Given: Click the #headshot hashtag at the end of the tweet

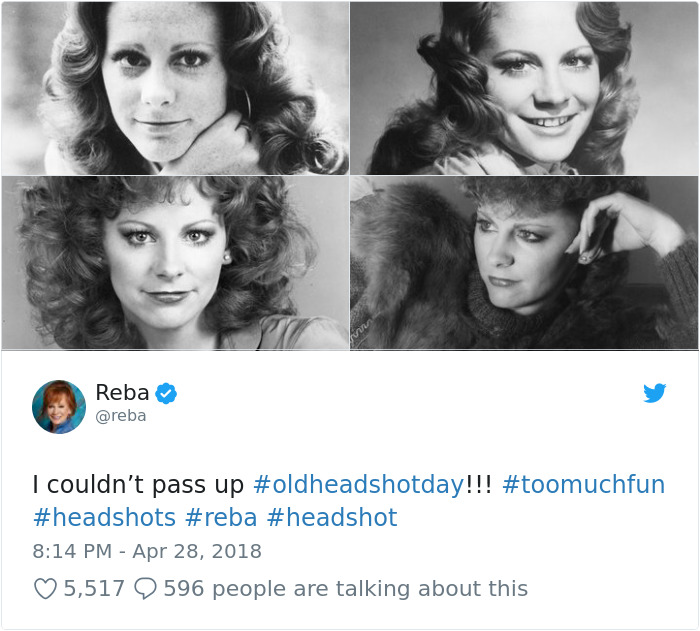Looking at the screenshot, I should tap(332, 518).
